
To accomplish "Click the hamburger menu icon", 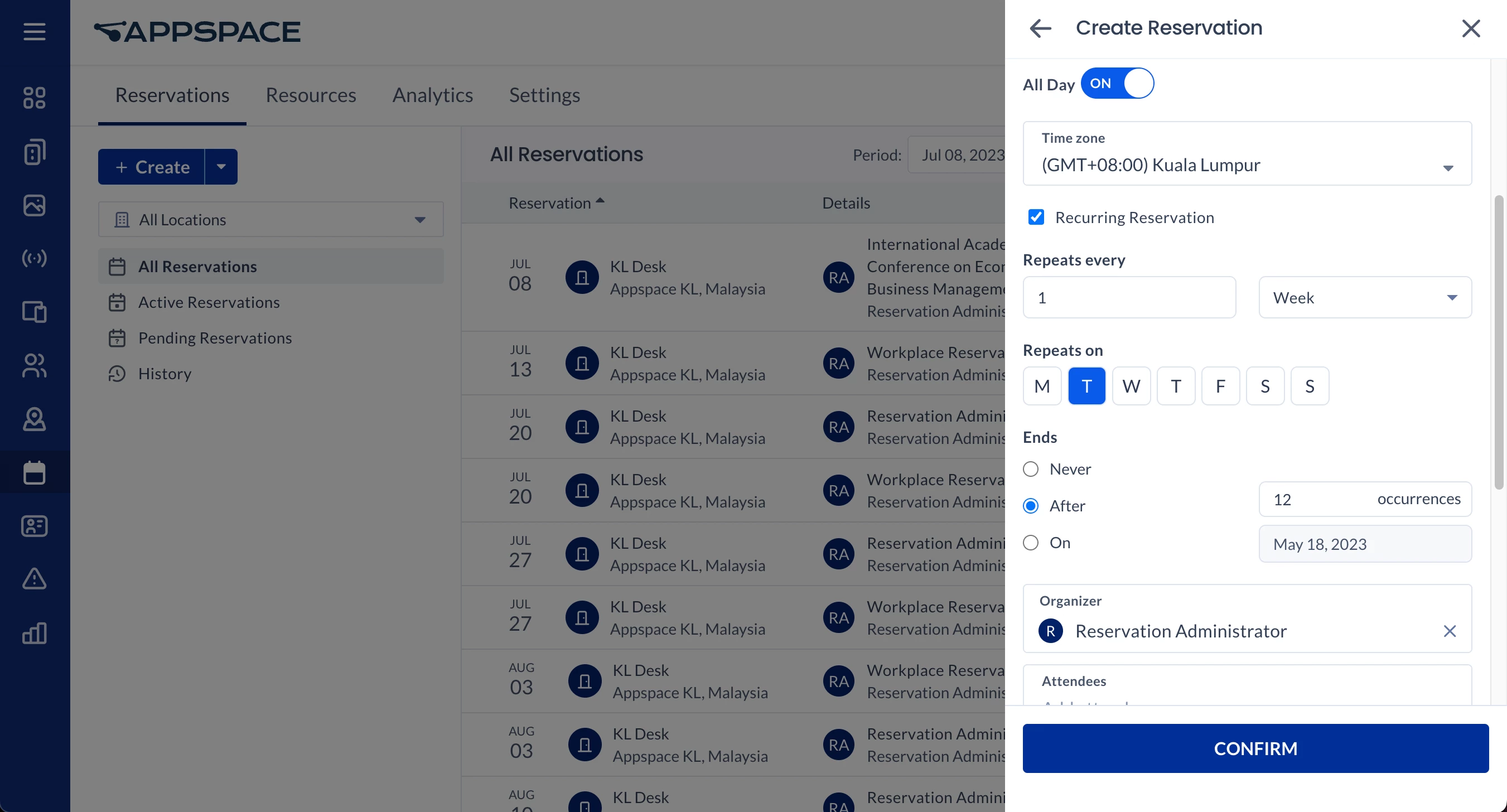I will click(x=34, y=32).
